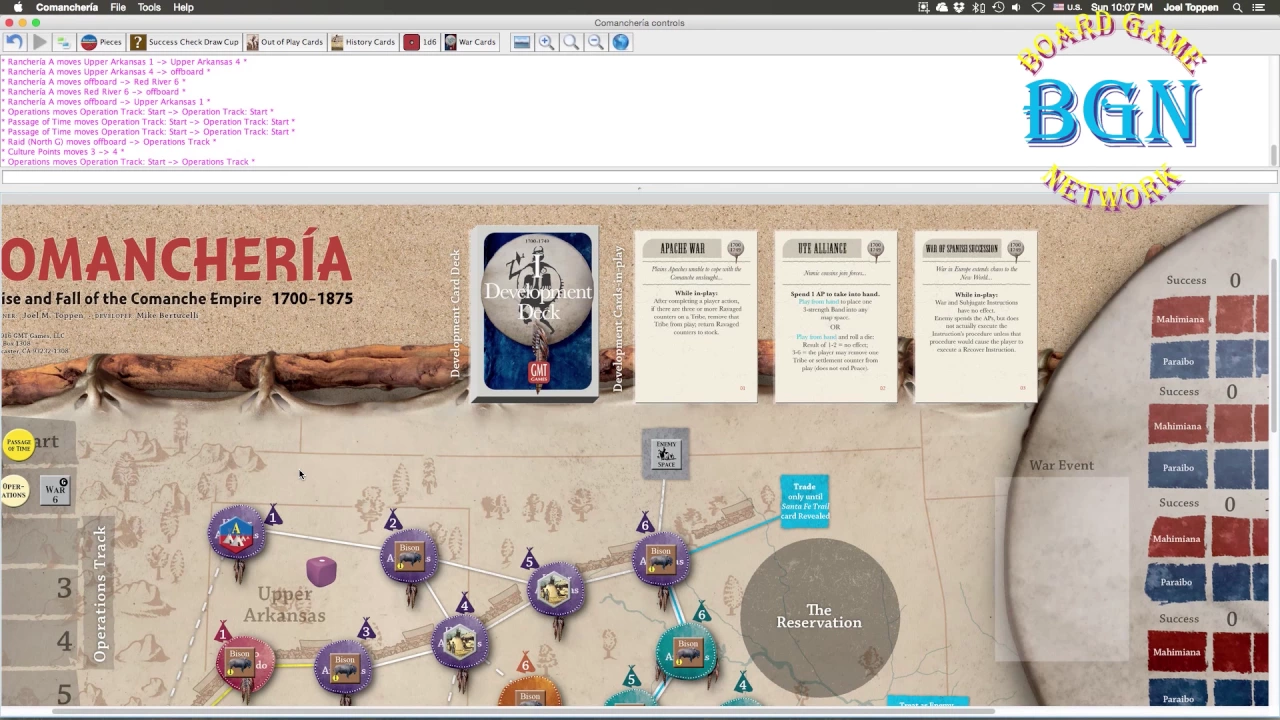Click the map overview window icon
This screenshot has height=720, width=1280.
tap(522, 42)
